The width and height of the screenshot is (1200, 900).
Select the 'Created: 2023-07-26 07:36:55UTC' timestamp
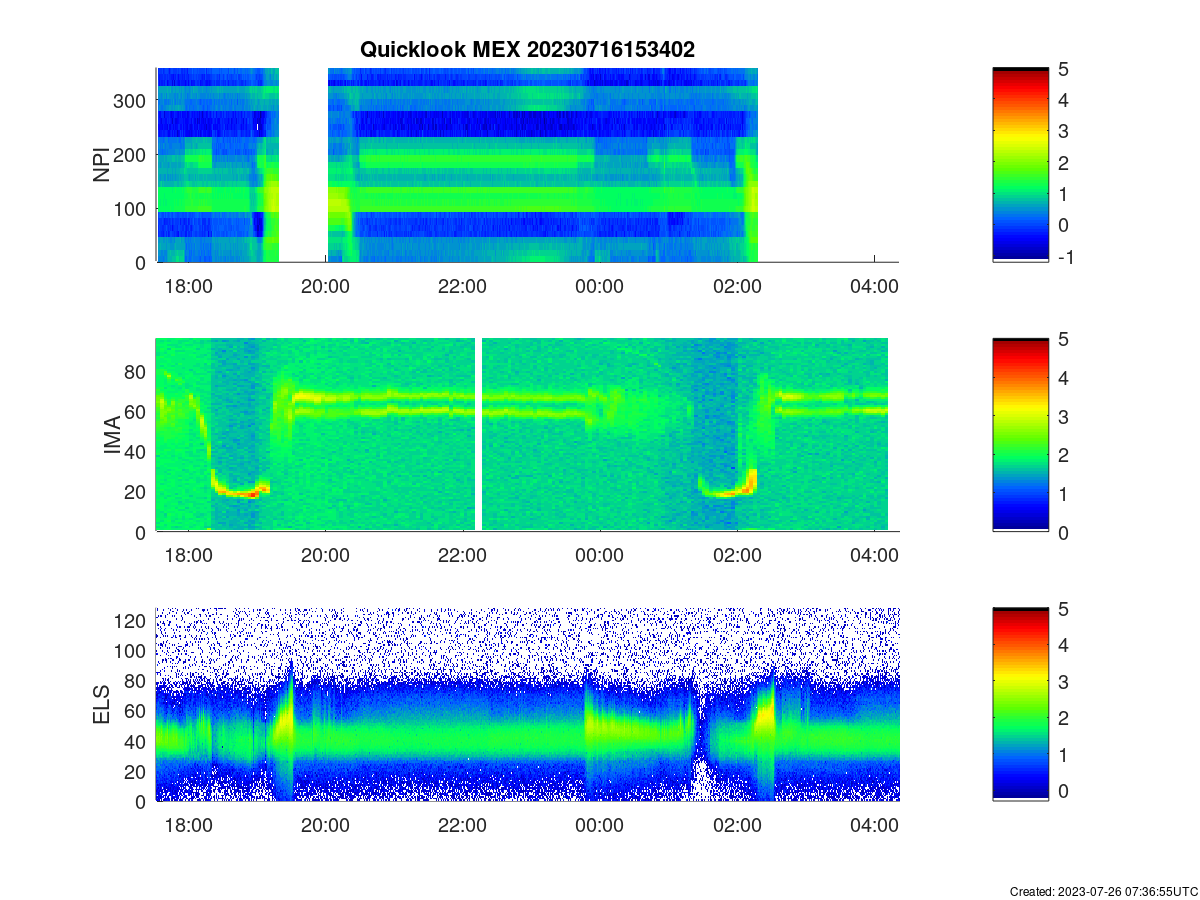(1103, 891)
